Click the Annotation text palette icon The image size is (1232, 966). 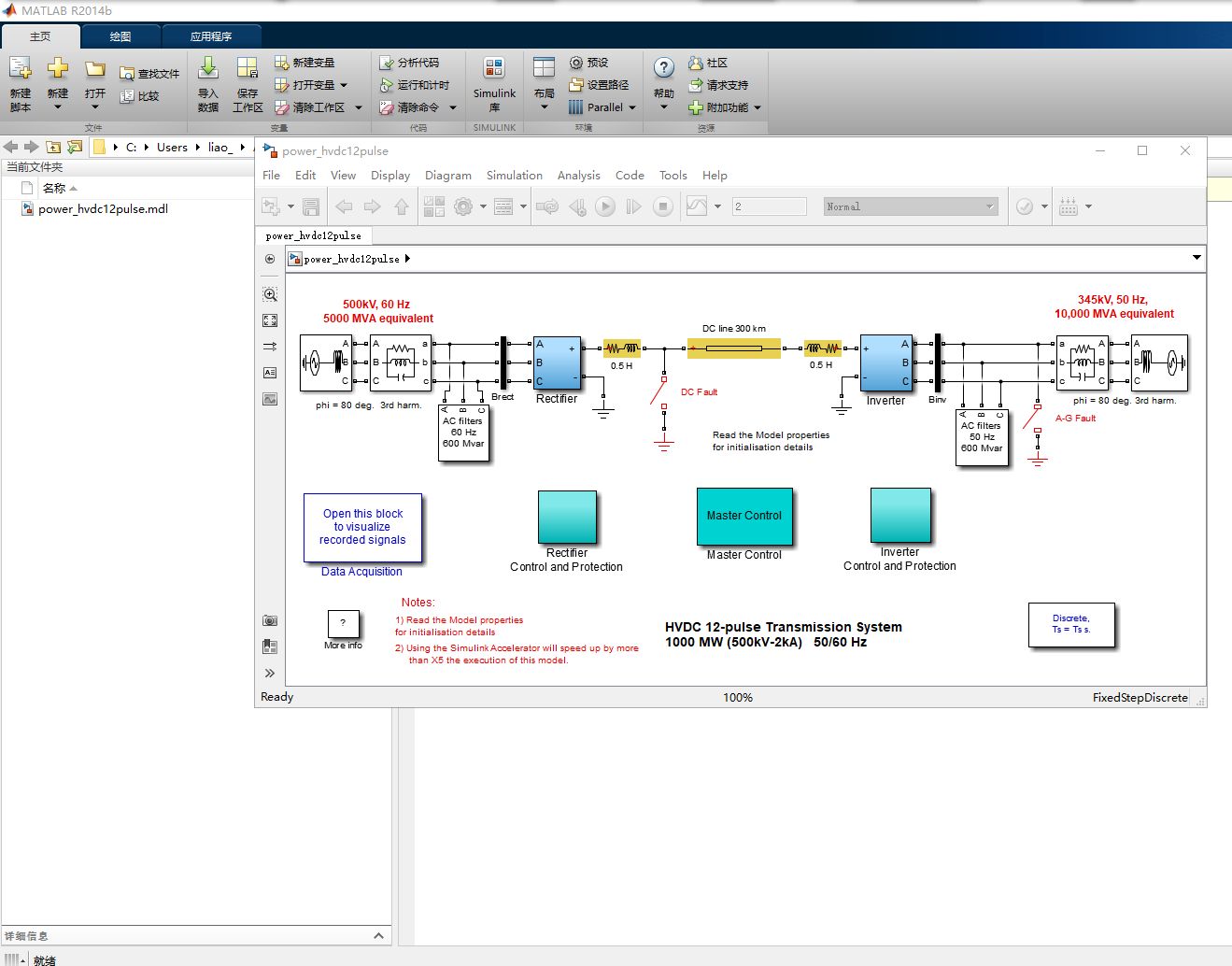[270, 373]
